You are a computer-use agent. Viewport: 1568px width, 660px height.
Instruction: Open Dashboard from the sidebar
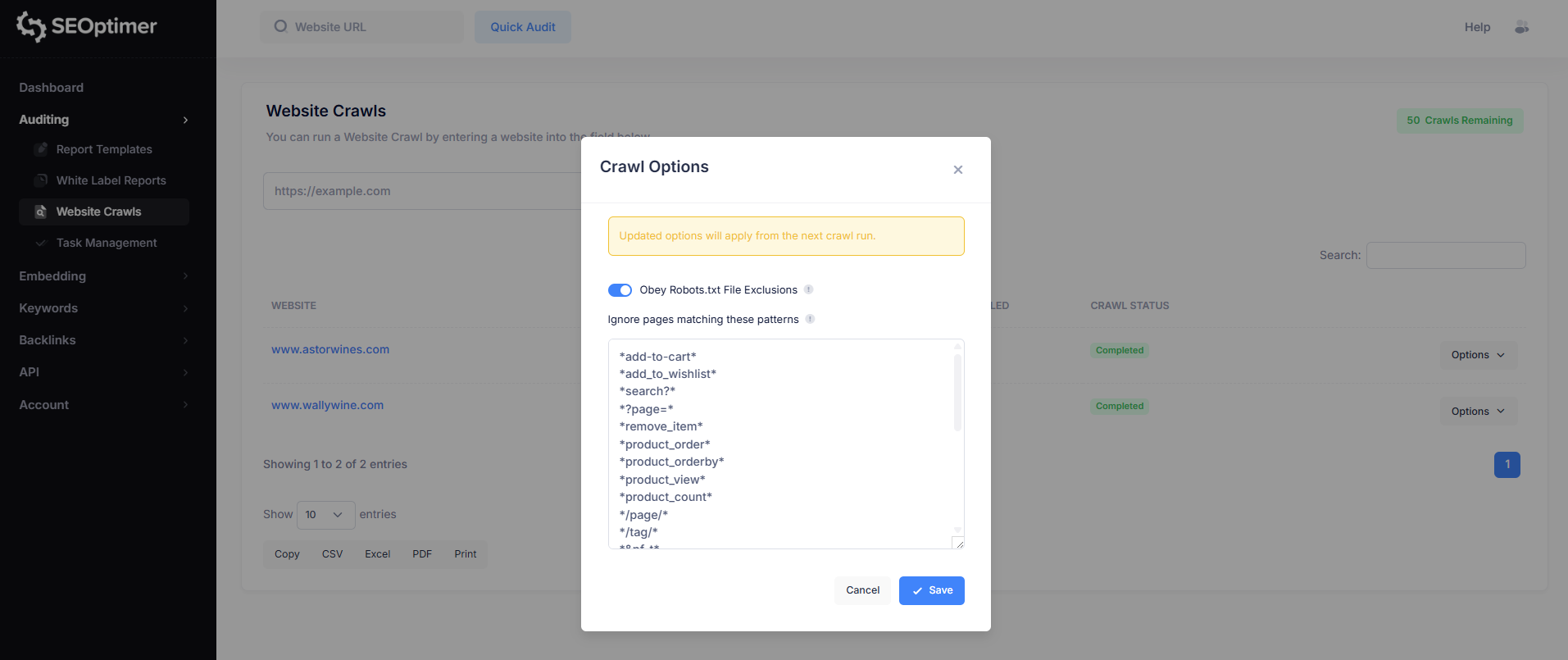click(52, 88)
